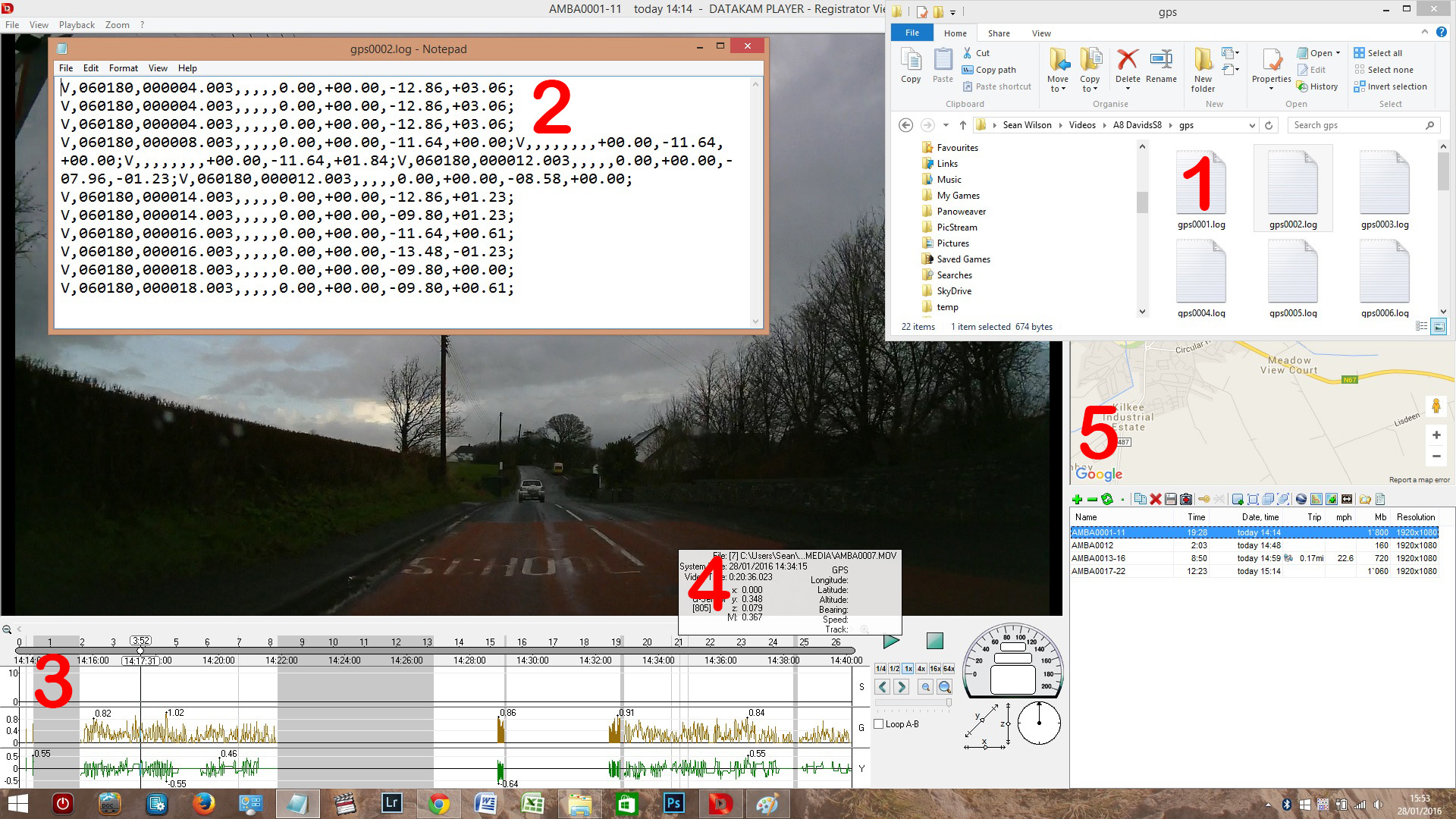Click Select all in Explorer ribbon
The height and width of the screenshot is (819, 1456).
click(x=1378, y=53)
